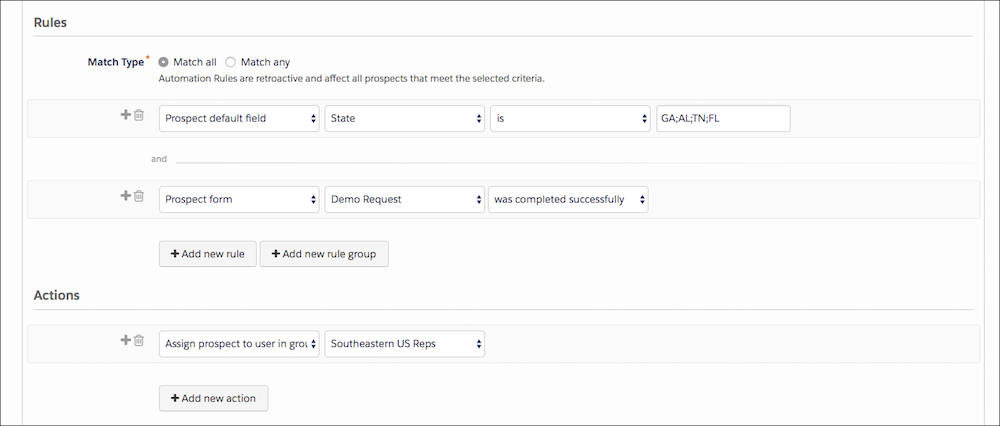Screen dimensions: 1000x426
Task: Change the 'is' operator dropdown
Action: pos(570,119)
